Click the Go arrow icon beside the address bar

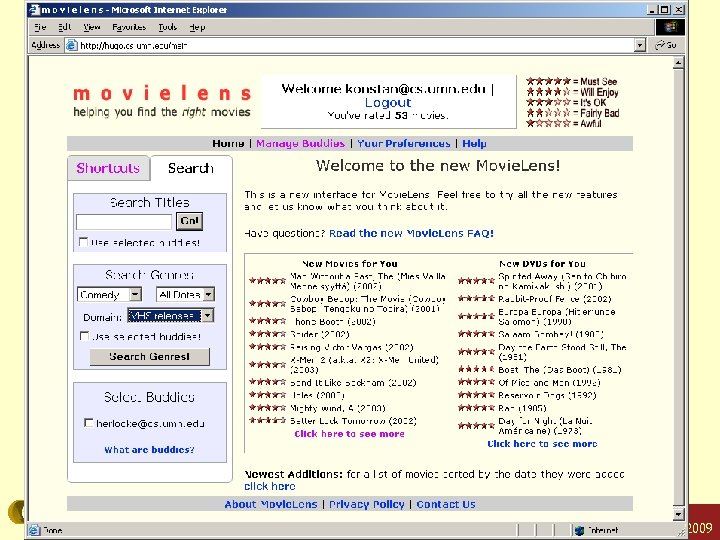coord(661,45)
